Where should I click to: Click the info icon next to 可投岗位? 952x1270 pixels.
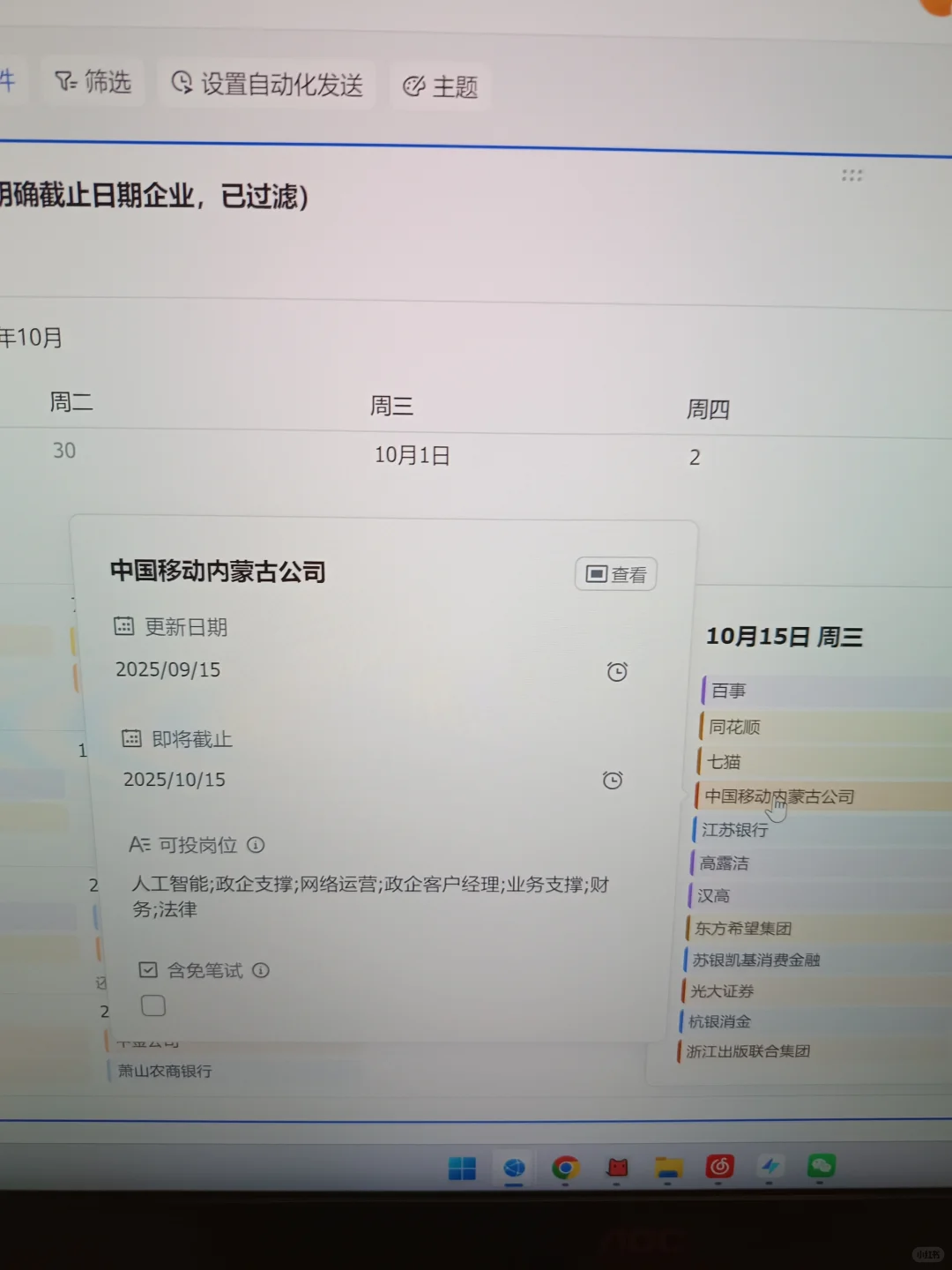[256, 845]
